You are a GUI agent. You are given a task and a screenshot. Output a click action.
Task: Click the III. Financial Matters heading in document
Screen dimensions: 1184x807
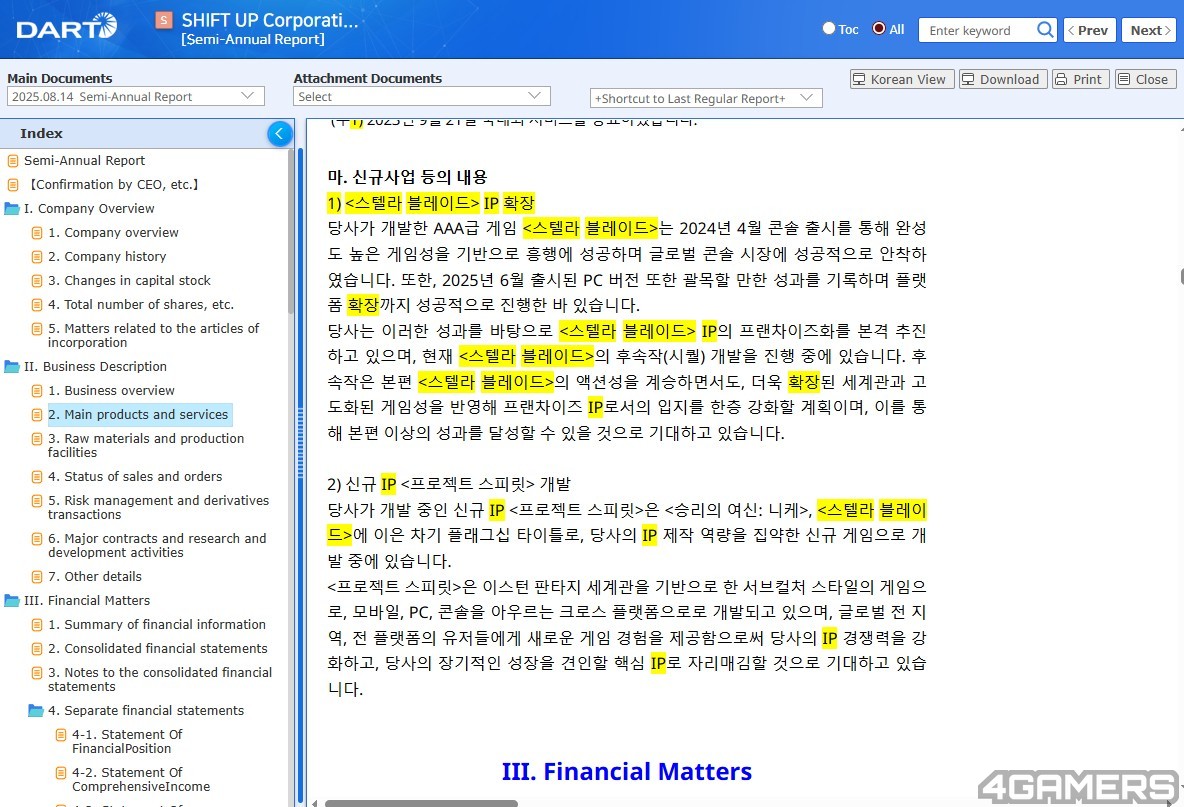coord(627,772)
